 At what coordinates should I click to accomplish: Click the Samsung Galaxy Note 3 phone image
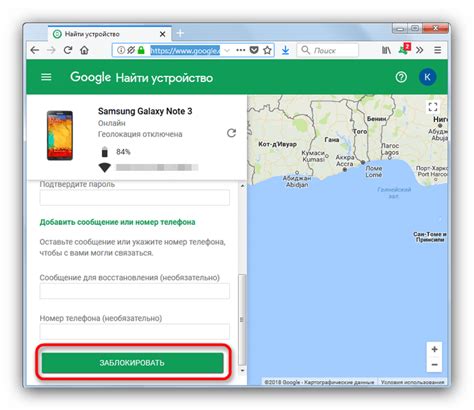click(x=60, y=136)
